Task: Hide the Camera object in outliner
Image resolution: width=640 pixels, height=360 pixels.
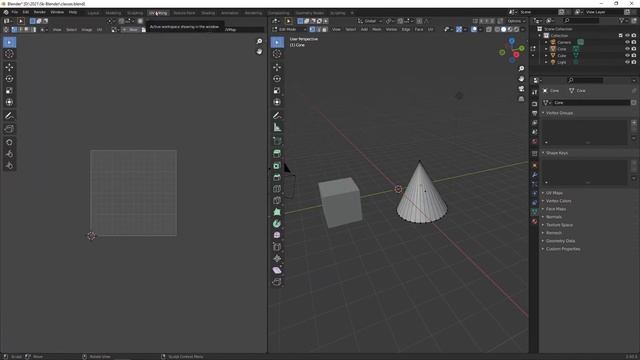Action: tap(627, 42)
